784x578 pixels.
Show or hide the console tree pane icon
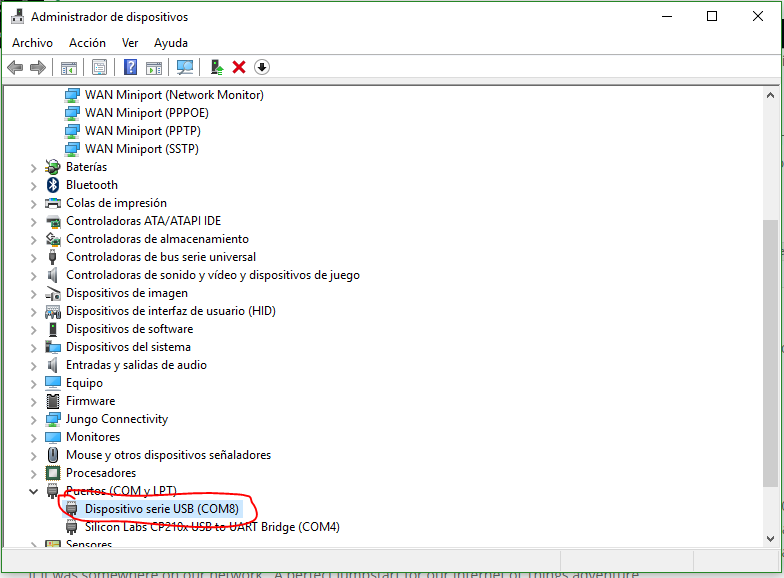pos(68,68)
